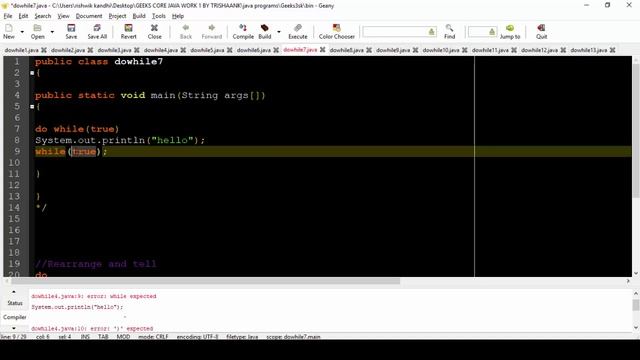Click the Jump to toolbar icon
The image size is (640, 360).
pos(510,31)
